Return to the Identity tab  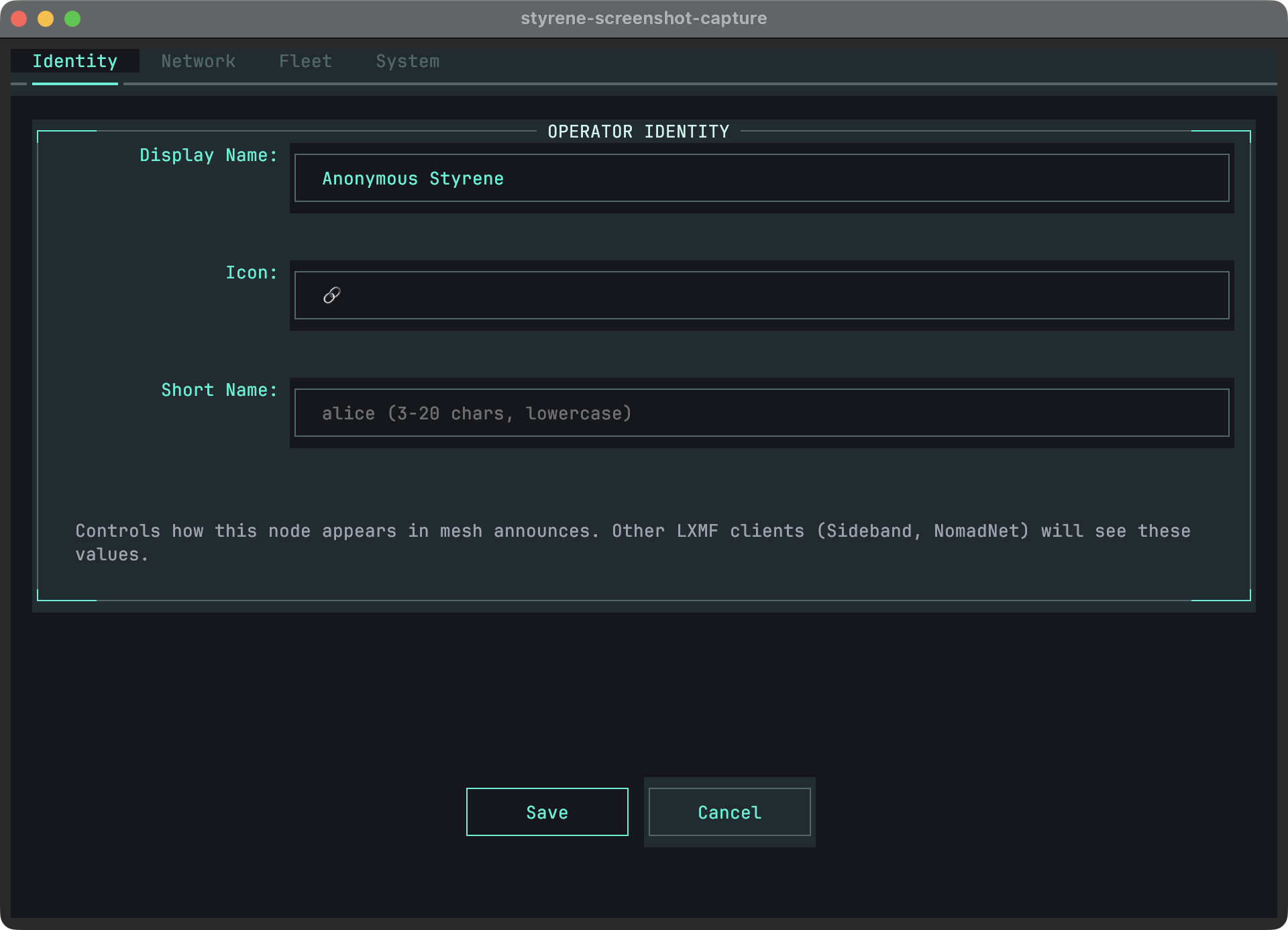[x=74, y=61]
